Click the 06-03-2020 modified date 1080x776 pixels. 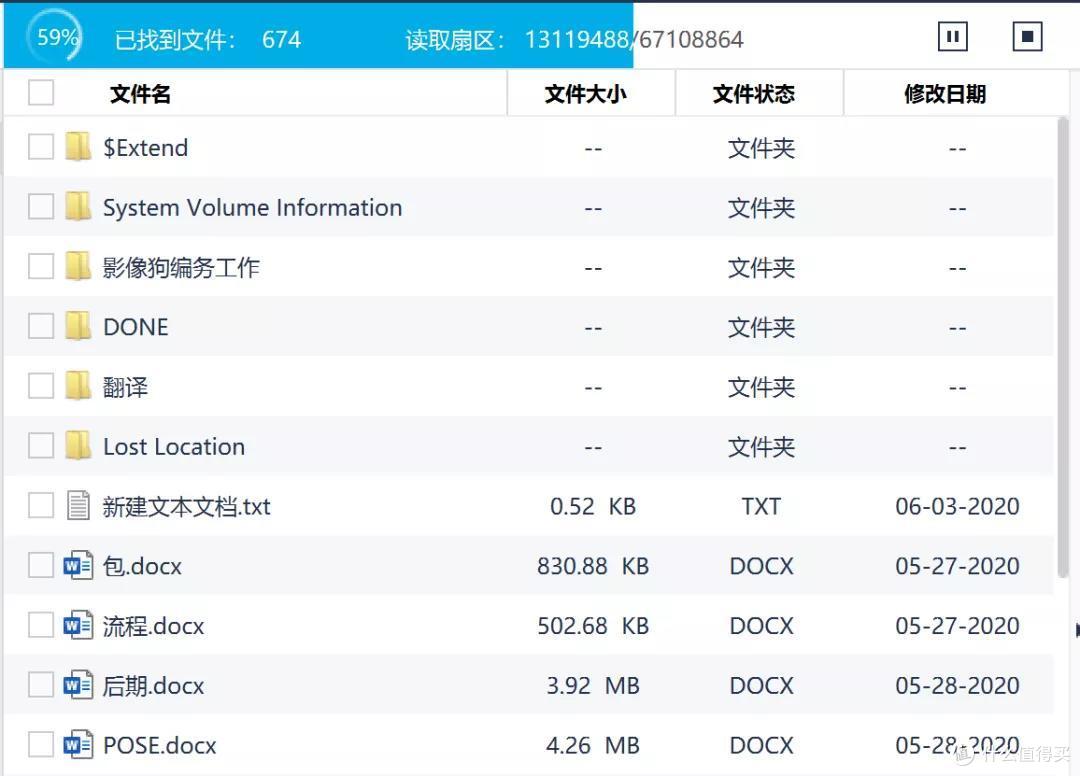point(957,506)
